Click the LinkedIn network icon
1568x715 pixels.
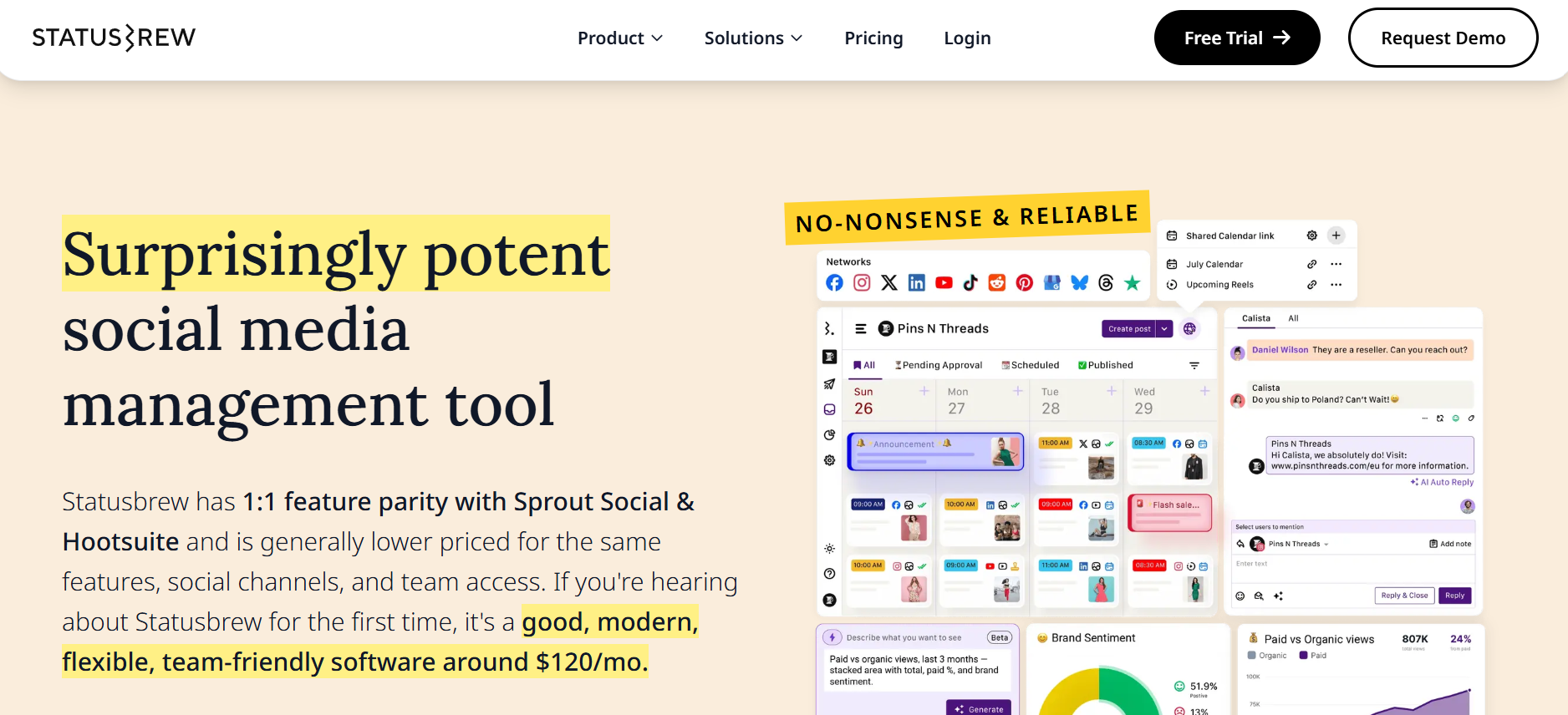click(917, 283)
